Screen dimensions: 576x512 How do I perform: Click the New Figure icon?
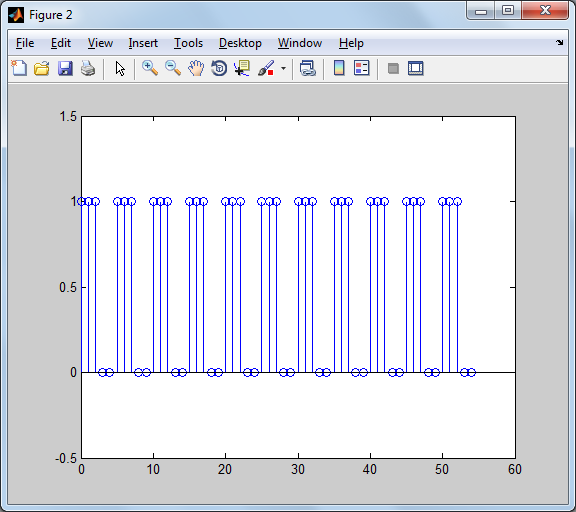[19, 68]
